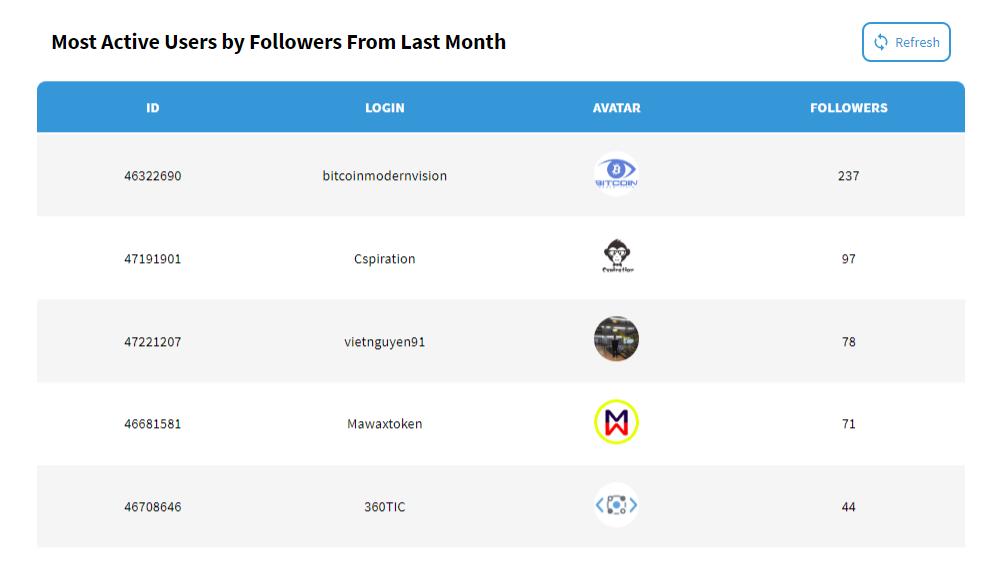Click the follower count 237
Image resolution: width=996 pixels, height=575 pixels.
tap(848, 176)
